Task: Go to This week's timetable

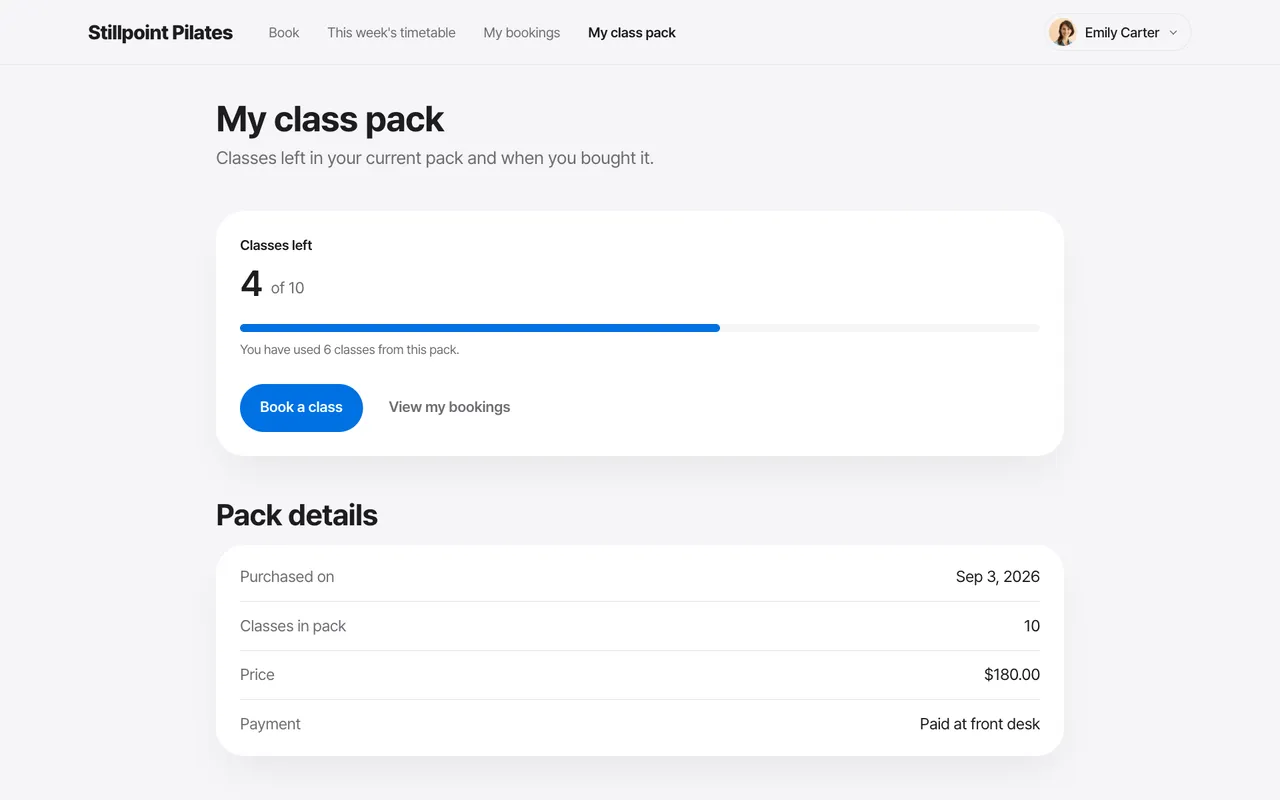Action: coord(391,33)
